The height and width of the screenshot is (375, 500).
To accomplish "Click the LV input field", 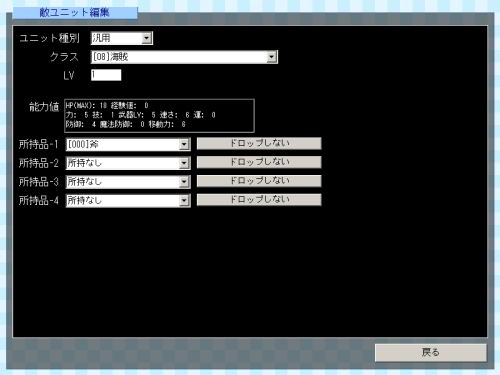I will pos(106,75).
